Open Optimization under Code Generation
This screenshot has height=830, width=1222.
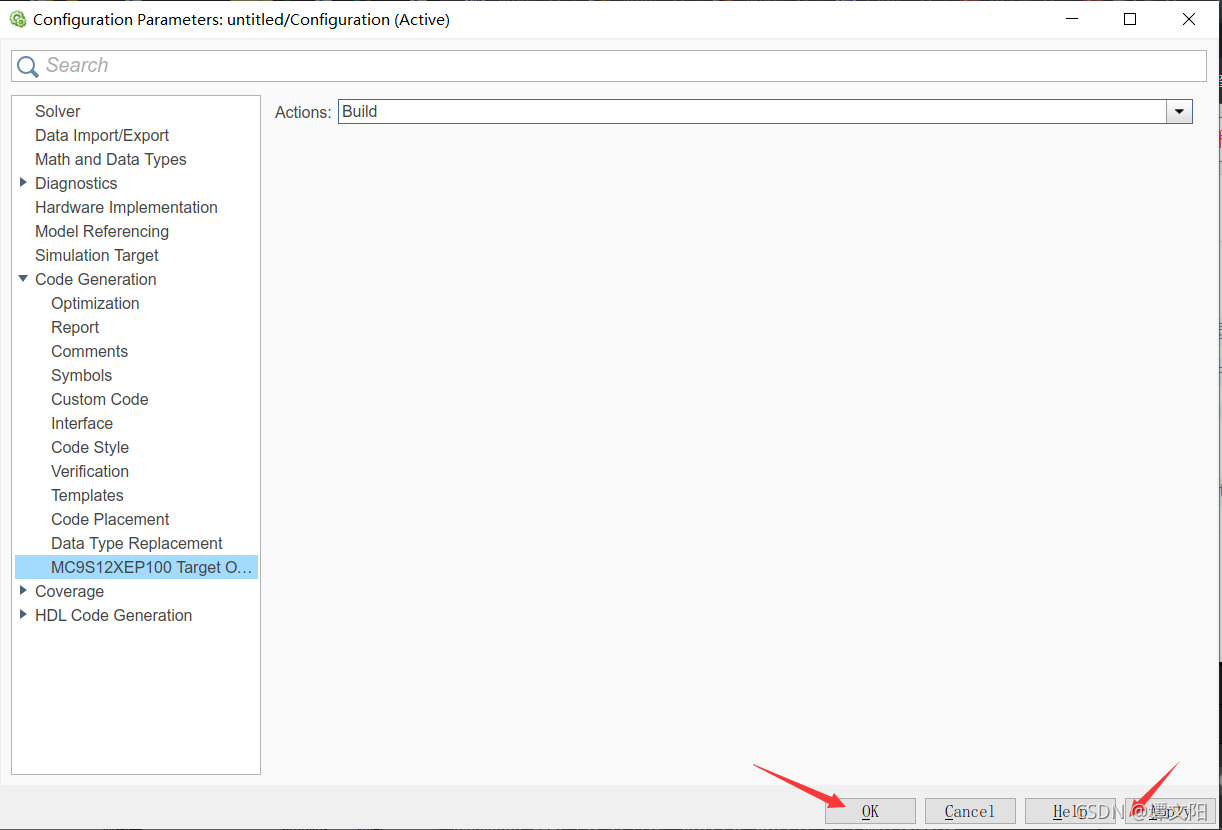(95, 303)
